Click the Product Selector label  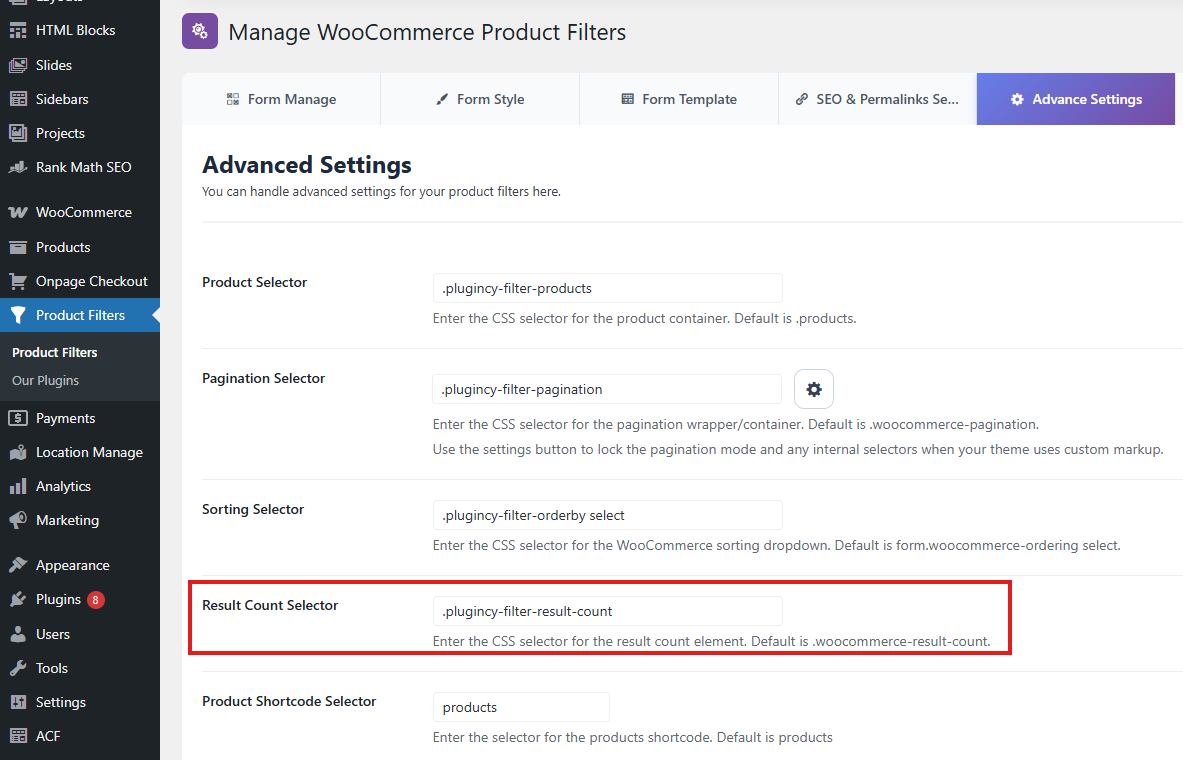click(x=254, y=282)
